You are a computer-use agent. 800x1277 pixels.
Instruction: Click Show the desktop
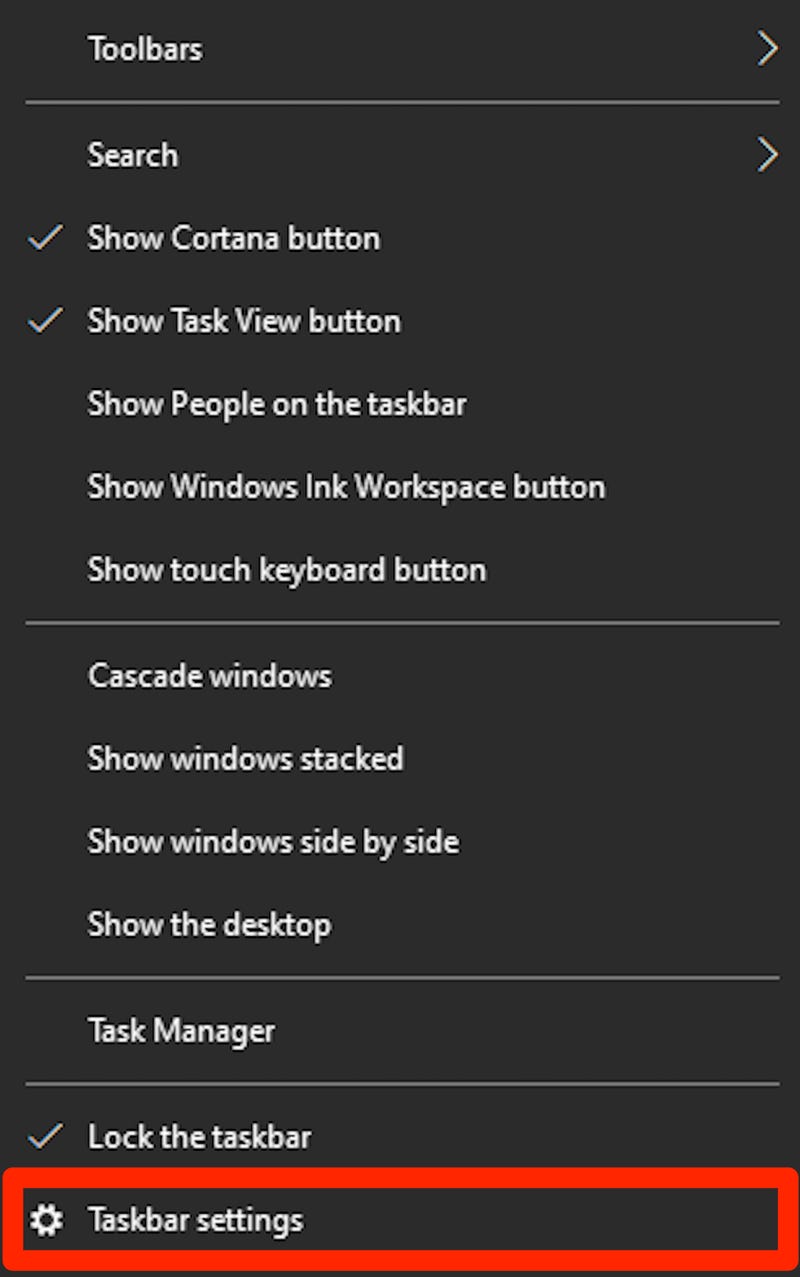pyautogui.click(x=209, y=924)
